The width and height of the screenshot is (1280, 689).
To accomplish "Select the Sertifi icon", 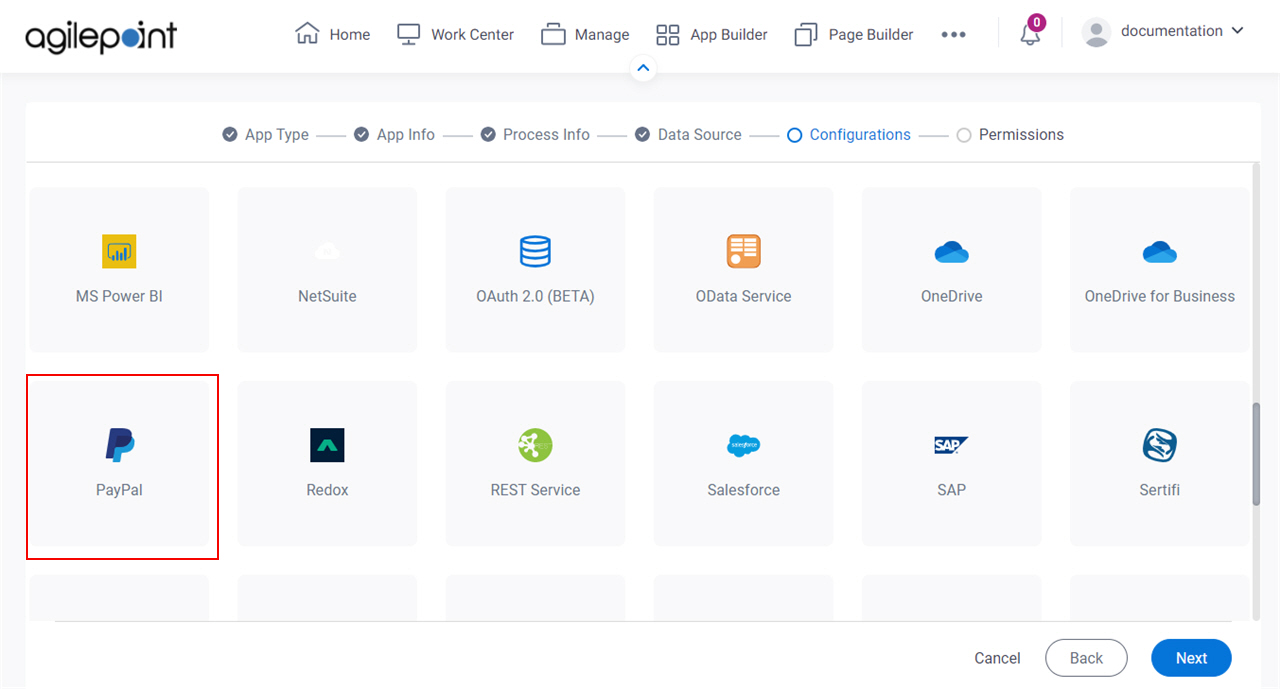I will tap(1159, 445).
